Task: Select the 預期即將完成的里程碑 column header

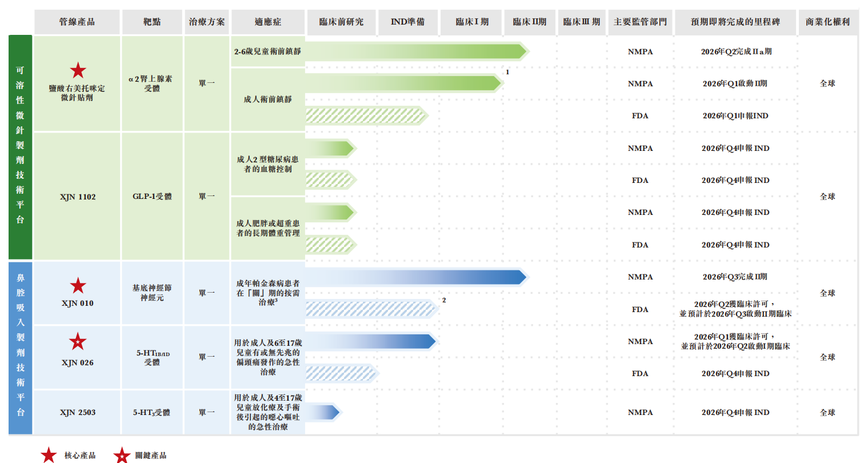Action: pyautogui.click(x=735, y=22)
